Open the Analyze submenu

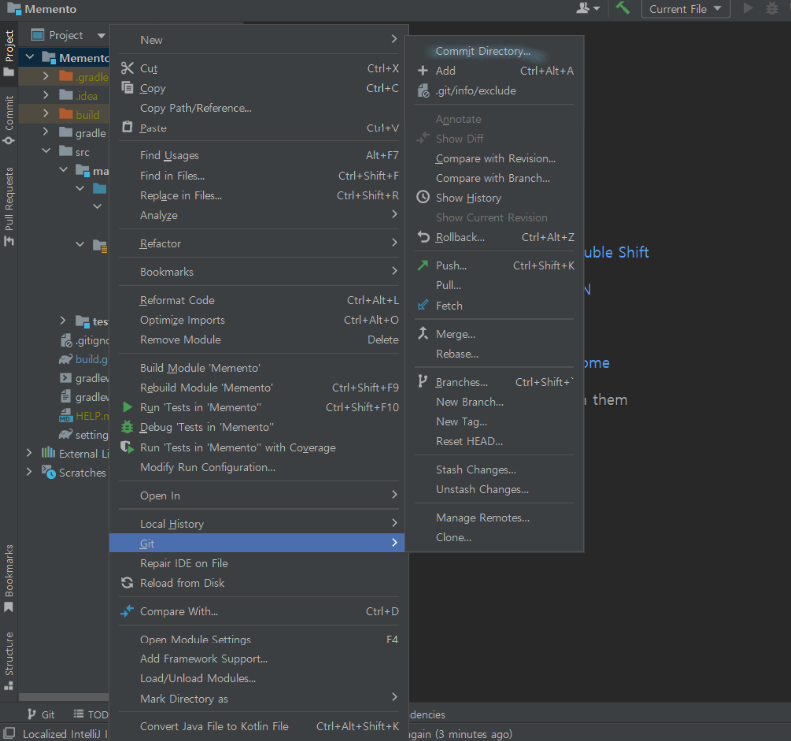pos(257,215)
